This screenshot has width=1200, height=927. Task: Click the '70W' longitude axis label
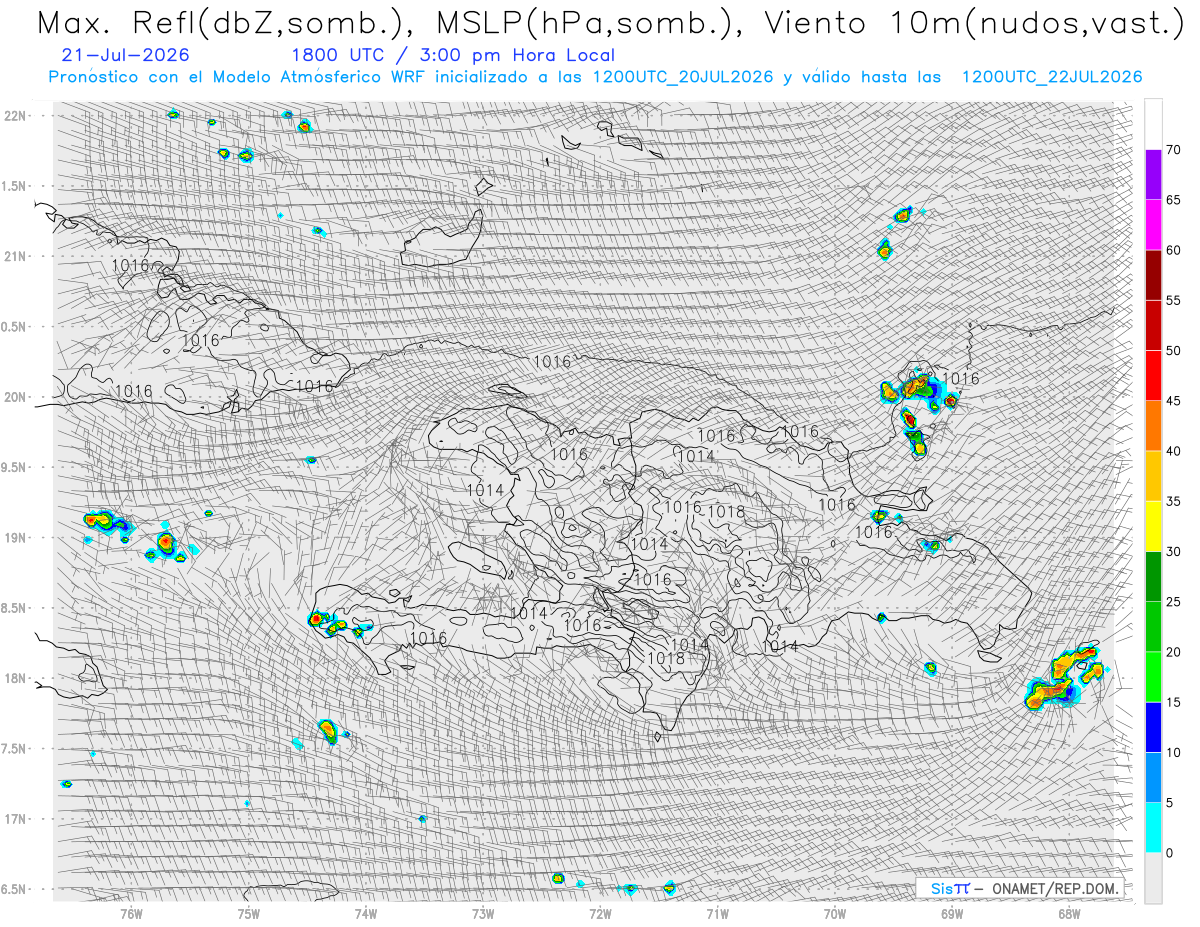pyautogui.click(x=835, y=913)
